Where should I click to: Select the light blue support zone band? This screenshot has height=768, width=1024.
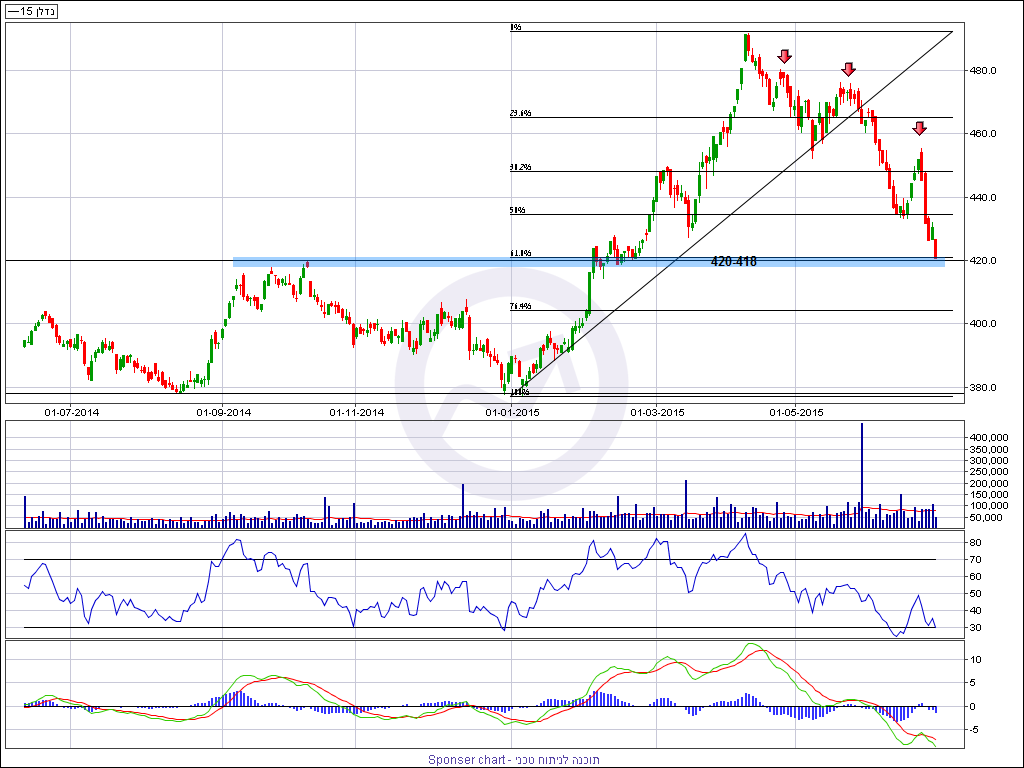point(400,262)
